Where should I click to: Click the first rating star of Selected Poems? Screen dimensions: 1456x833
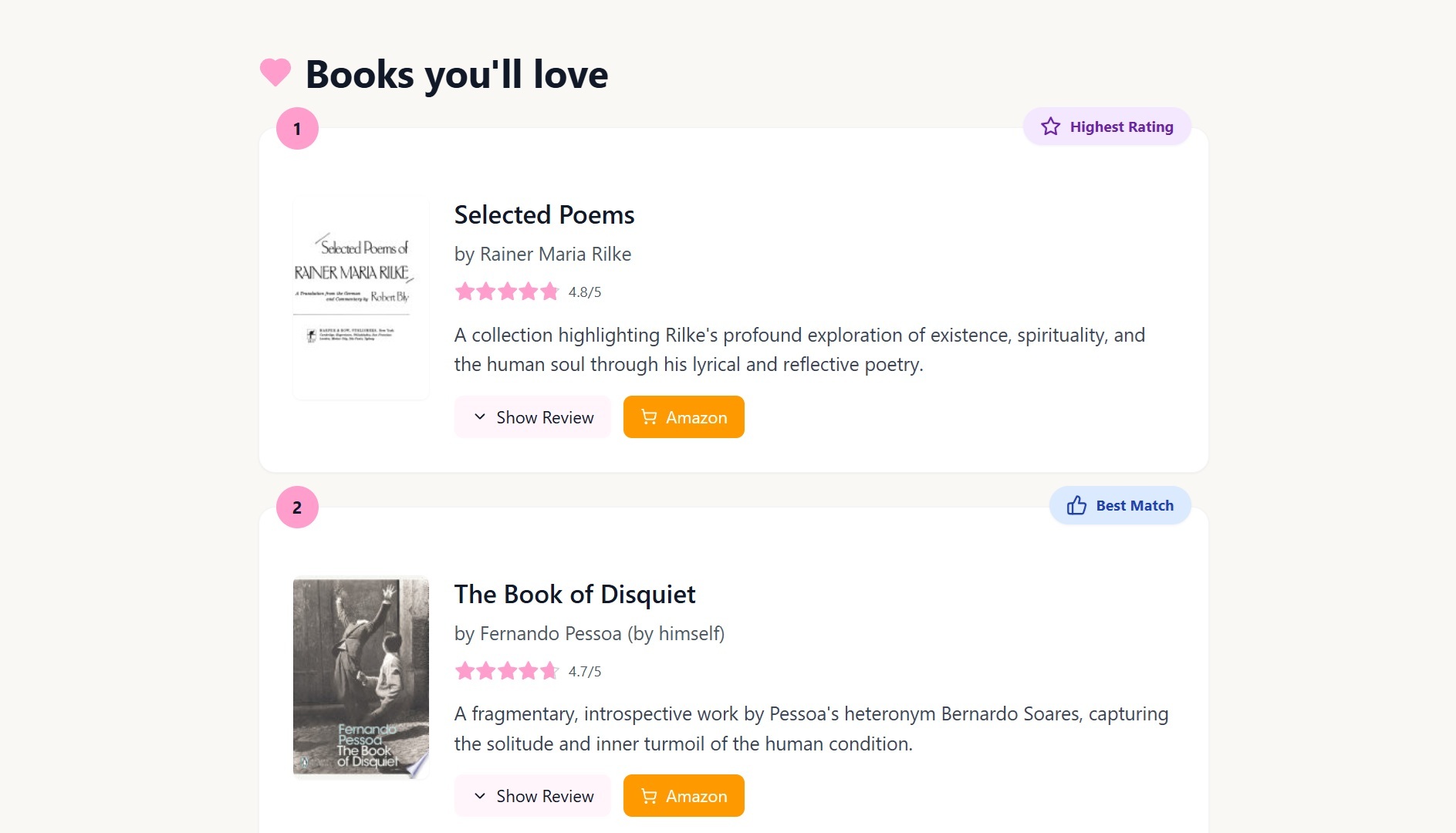pos(465,292)
